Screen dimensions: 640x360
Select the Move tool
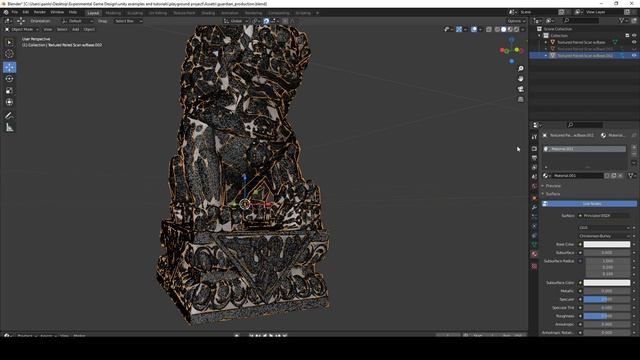coord(9,67)
